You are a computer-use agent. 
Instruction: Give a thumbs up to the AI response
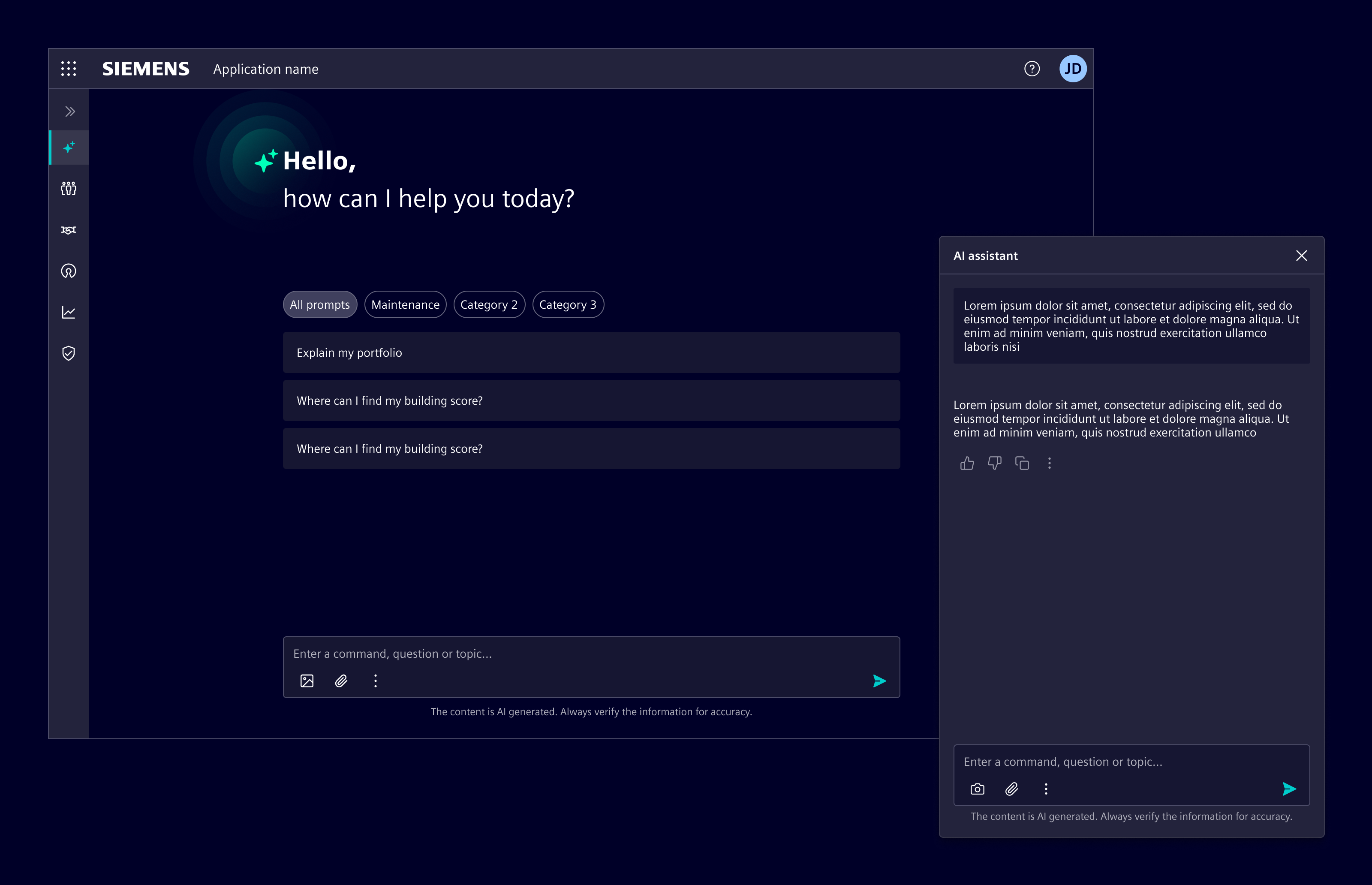click(968, 463)
